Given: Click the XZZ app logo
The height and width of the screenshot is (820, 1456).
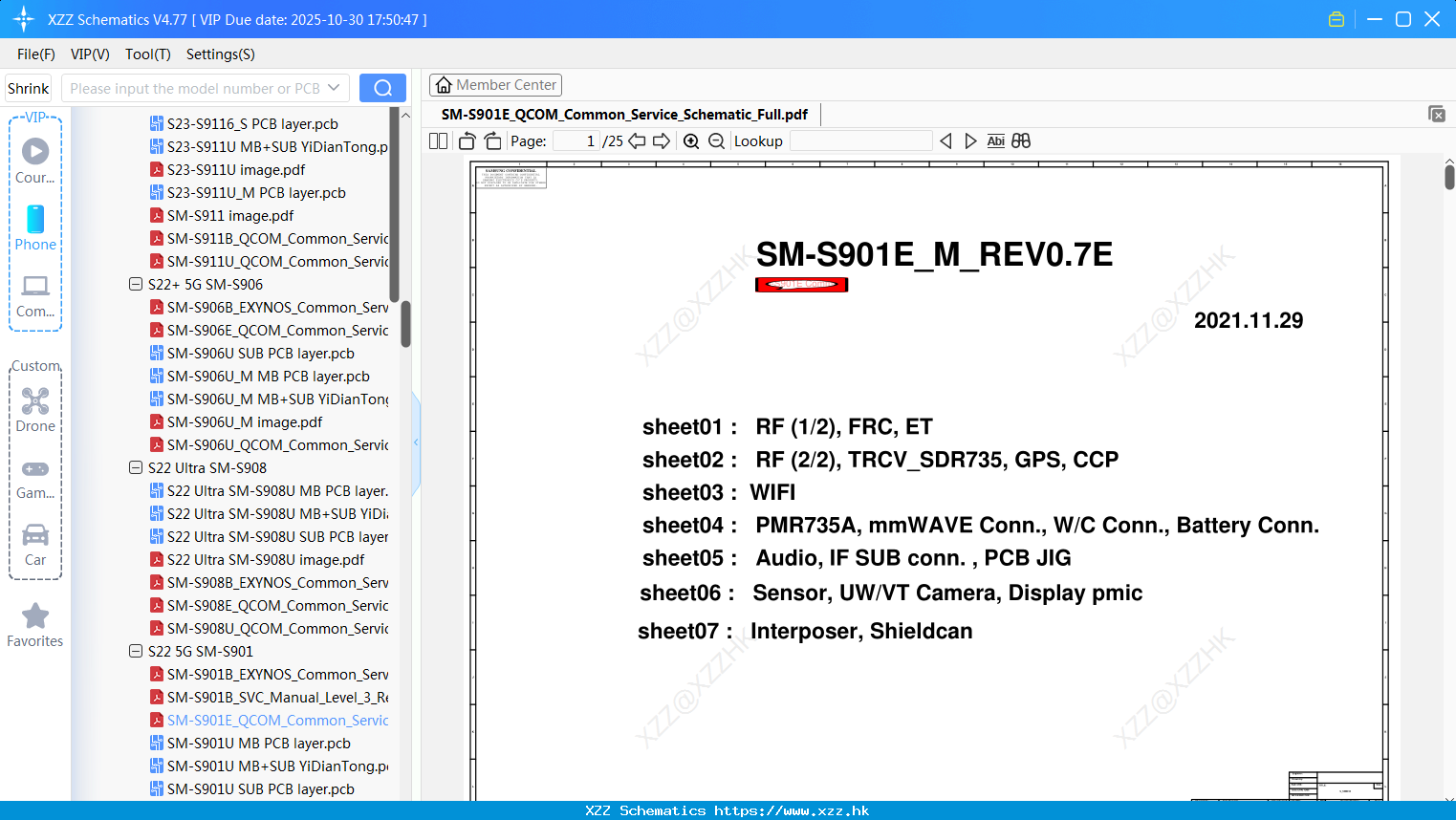Looking at the screenshot, I should [24, 19].
